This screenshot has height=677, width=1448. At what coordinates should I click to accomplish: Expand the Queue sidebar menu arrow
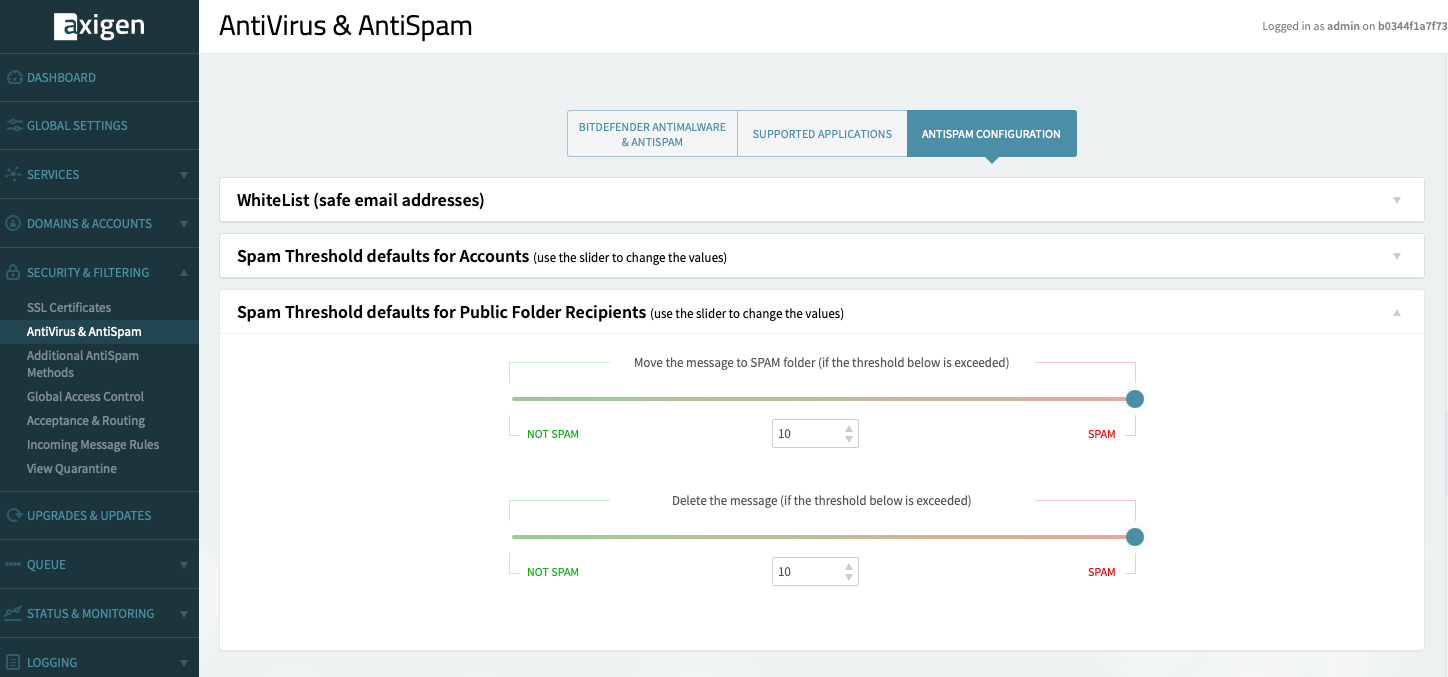click(183, 565)
